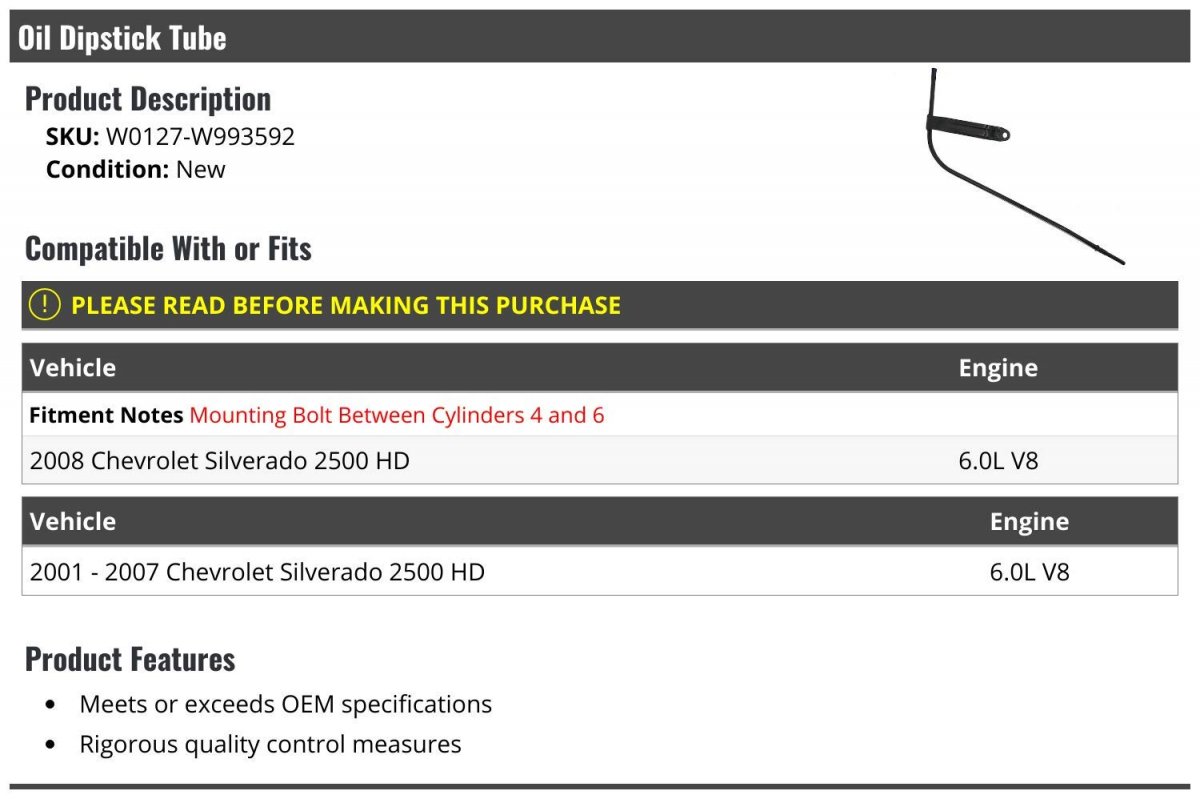Click the Vehicle column header in first table
This screenshot has height=799, width=1200.
(73, 367)
